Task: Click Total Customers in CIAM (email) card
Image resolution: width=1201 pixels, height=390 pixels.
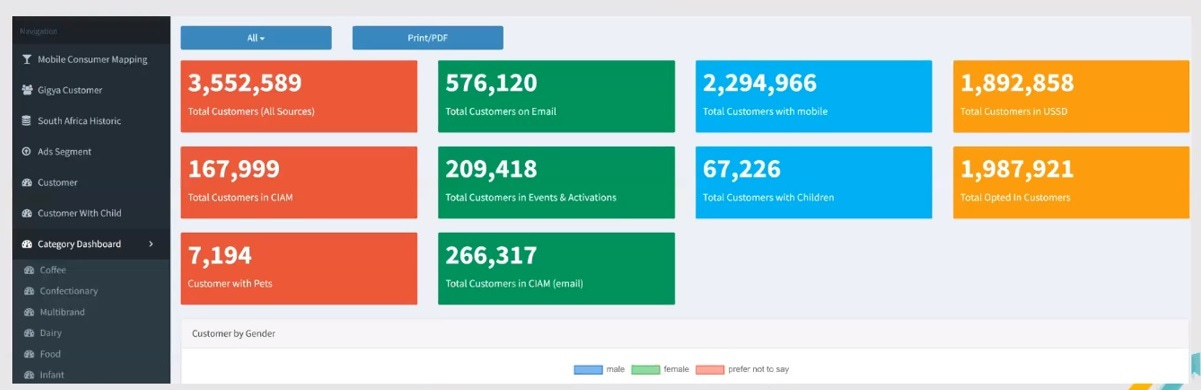Action: pyautogui.click(x=556, y=269)
